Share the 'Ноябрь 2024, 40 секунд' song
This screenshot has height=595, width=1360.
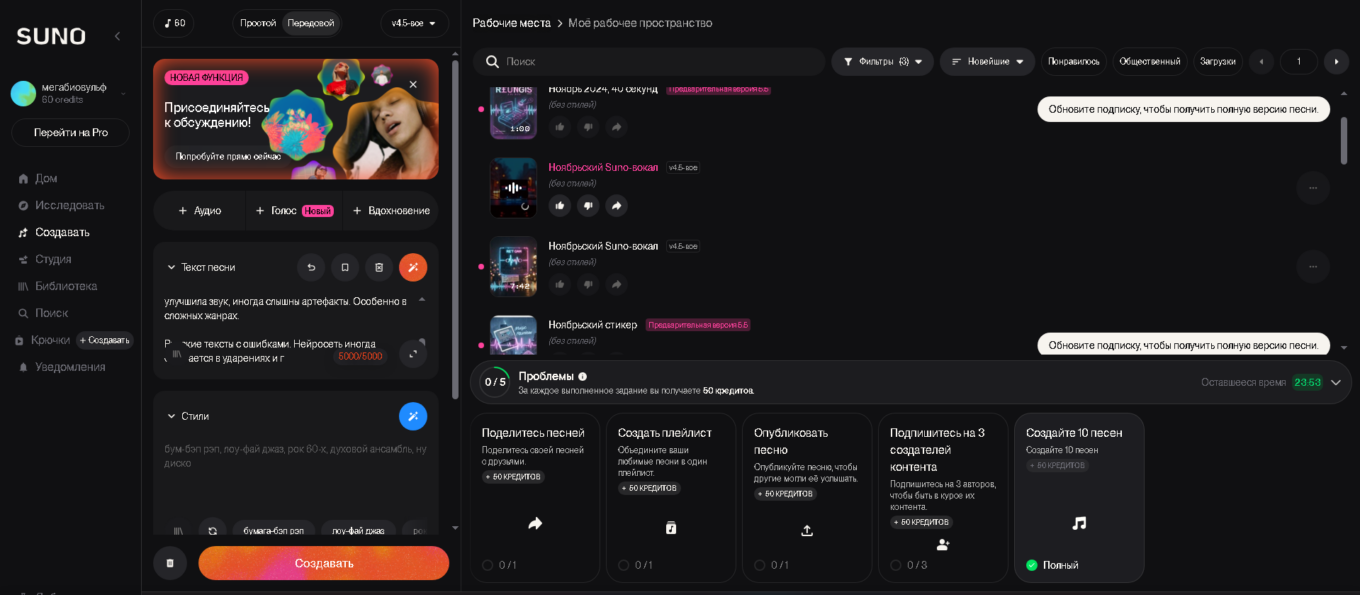tap(617, 126)
